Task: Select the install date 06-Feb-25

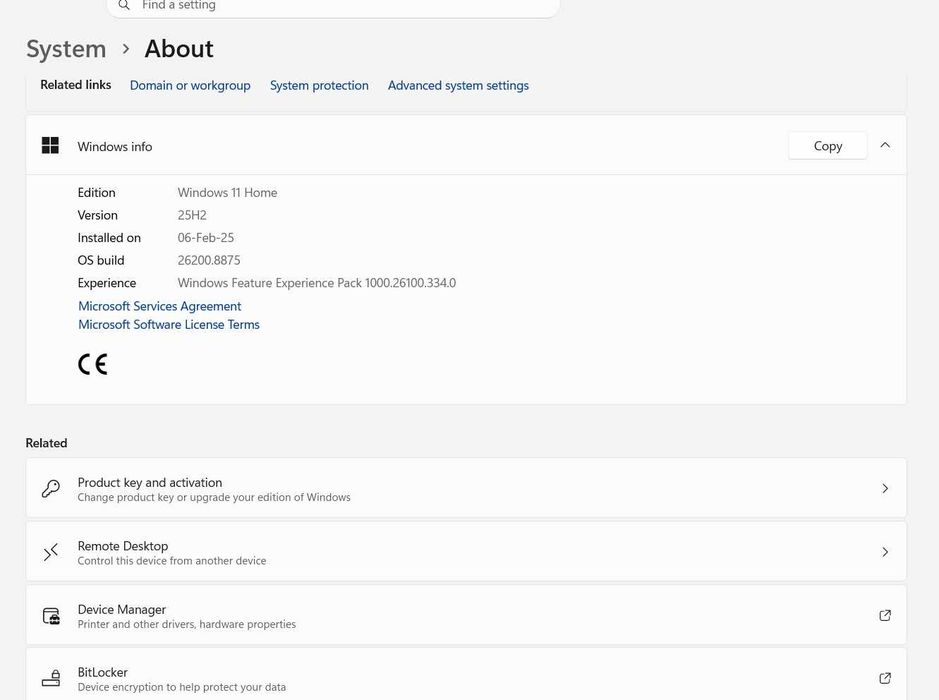Action: 205,238
